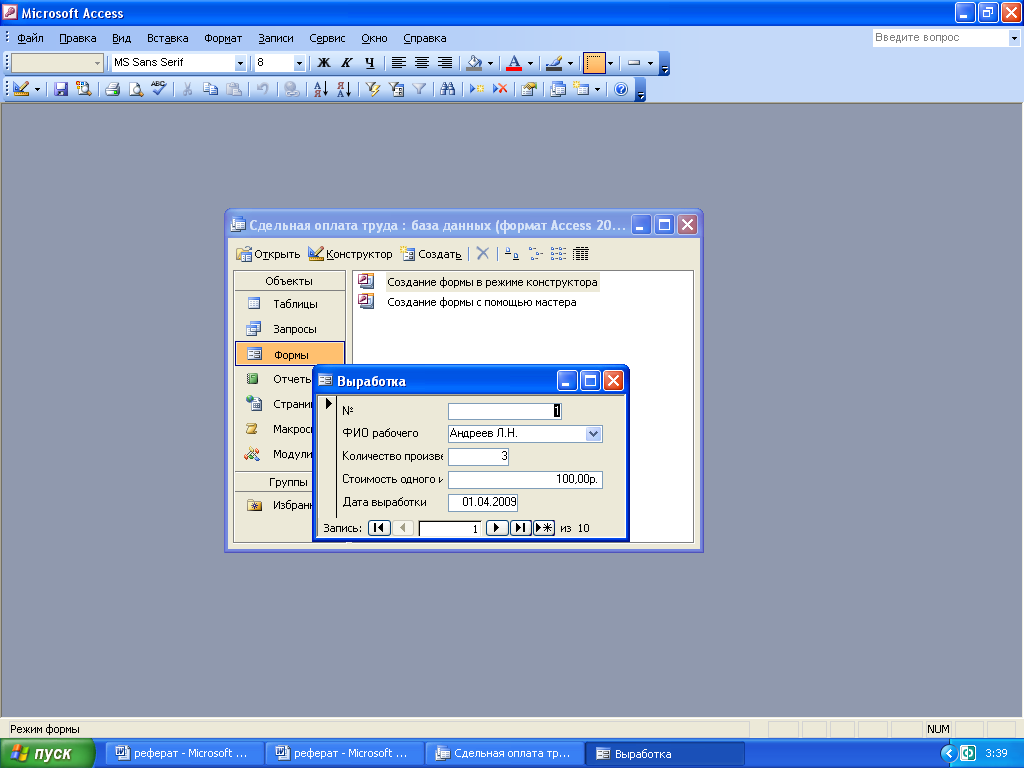Go to first record button

click(379, 528)
